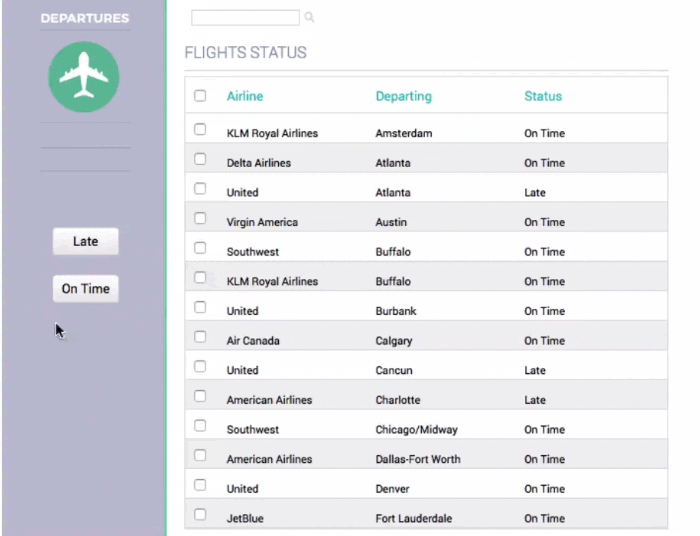Tick the Virgin America Austin checkbox
This screenshot has height=536, width=700.
pyautogui.click(x=200, y=218)
